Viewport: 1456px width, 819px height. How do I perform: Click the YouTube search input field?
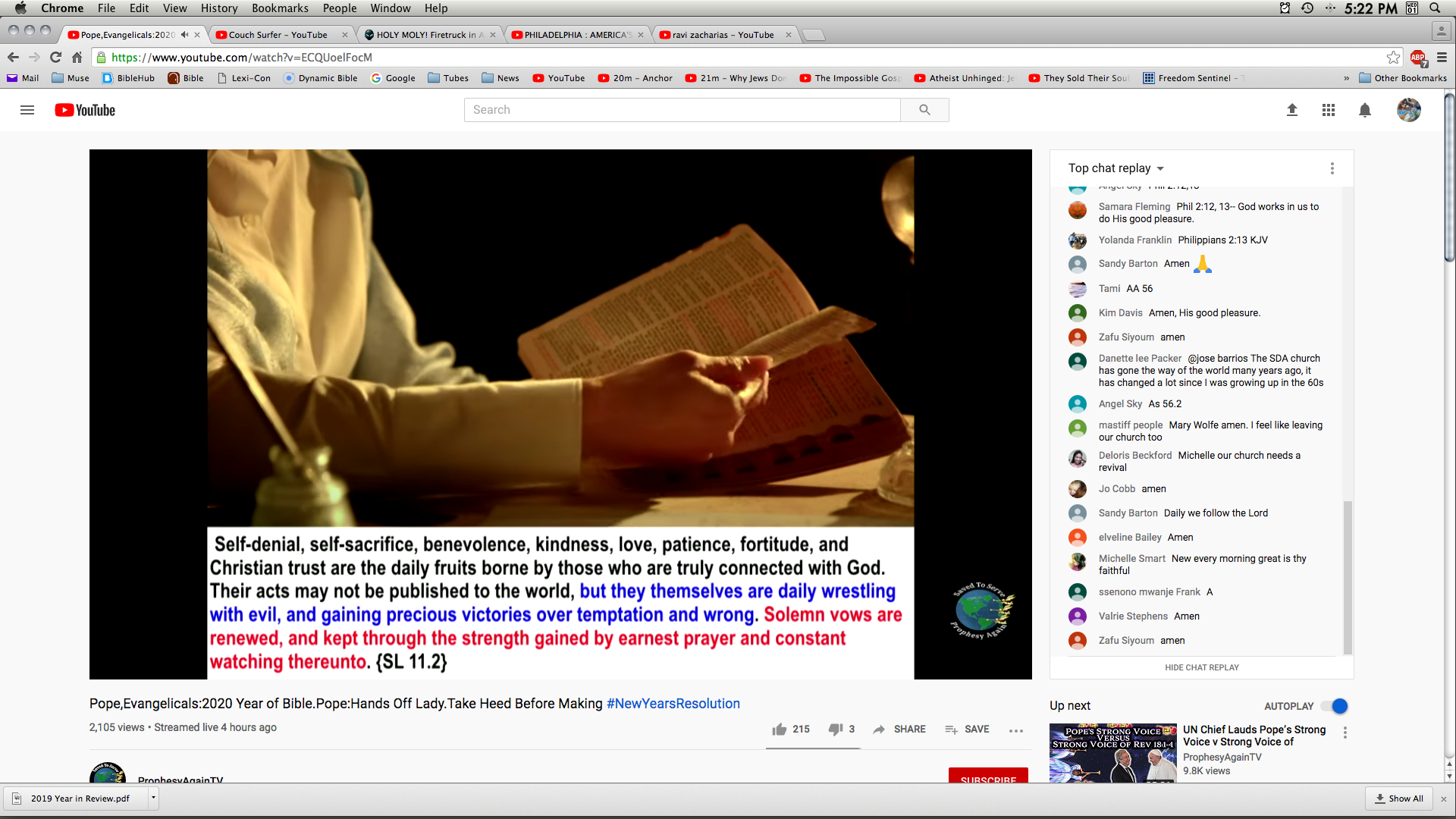pos(682,110)
